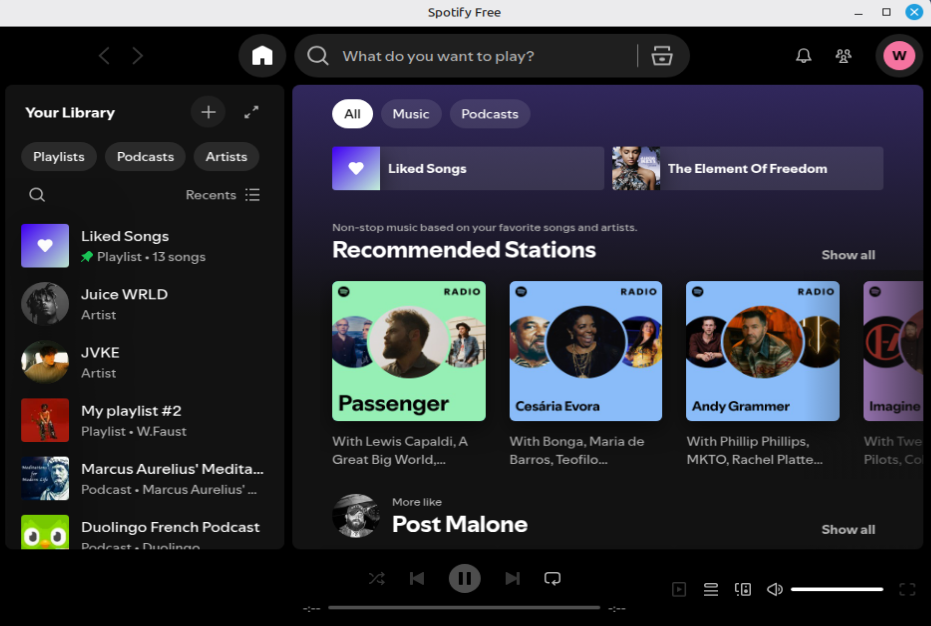
Task: Toggle shuffle playback
Action: [x=376, y=578]
